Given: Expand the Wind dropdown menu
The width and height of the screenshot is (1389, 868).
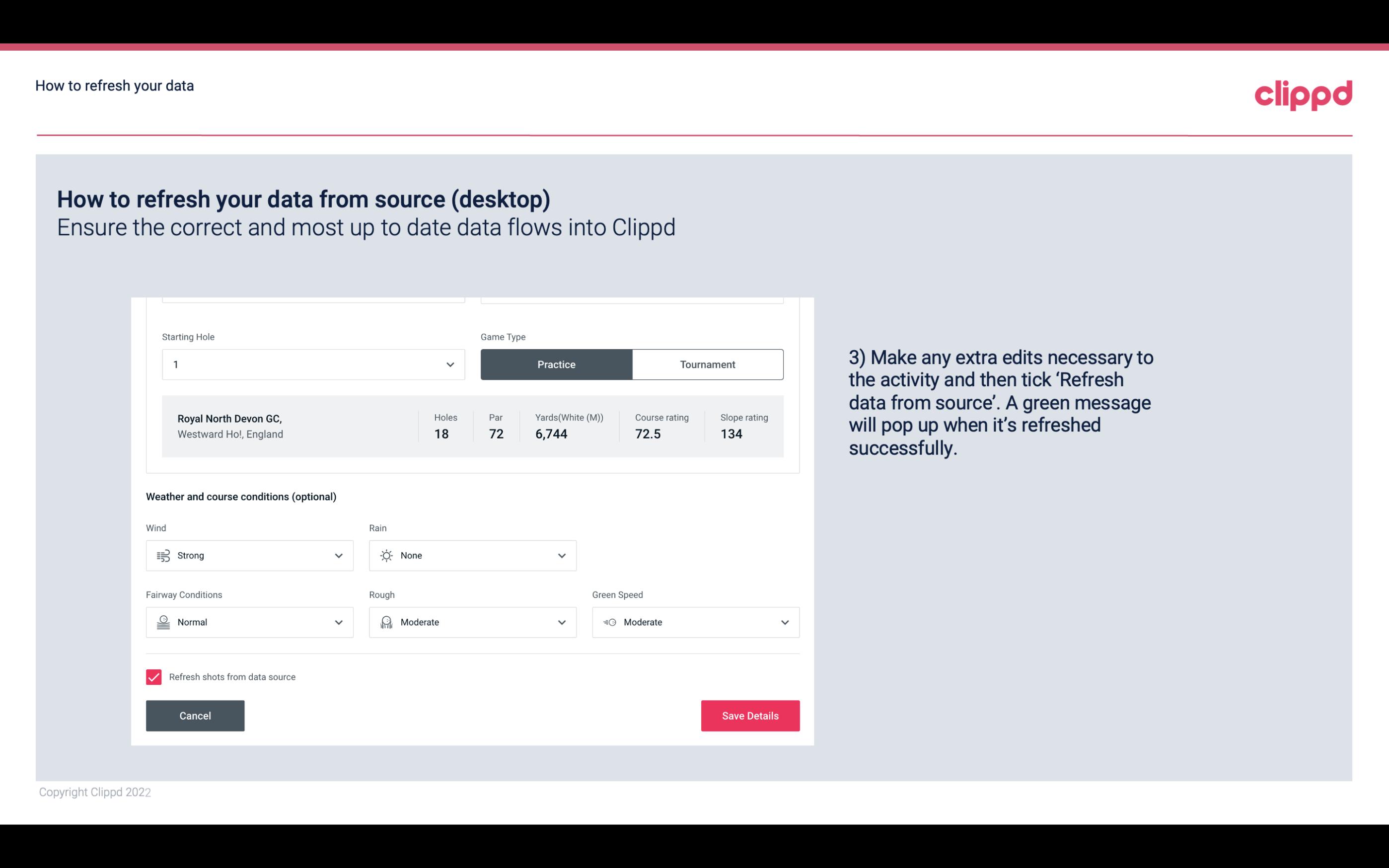Looking at the screenshot, I should (x=338, y=555).
